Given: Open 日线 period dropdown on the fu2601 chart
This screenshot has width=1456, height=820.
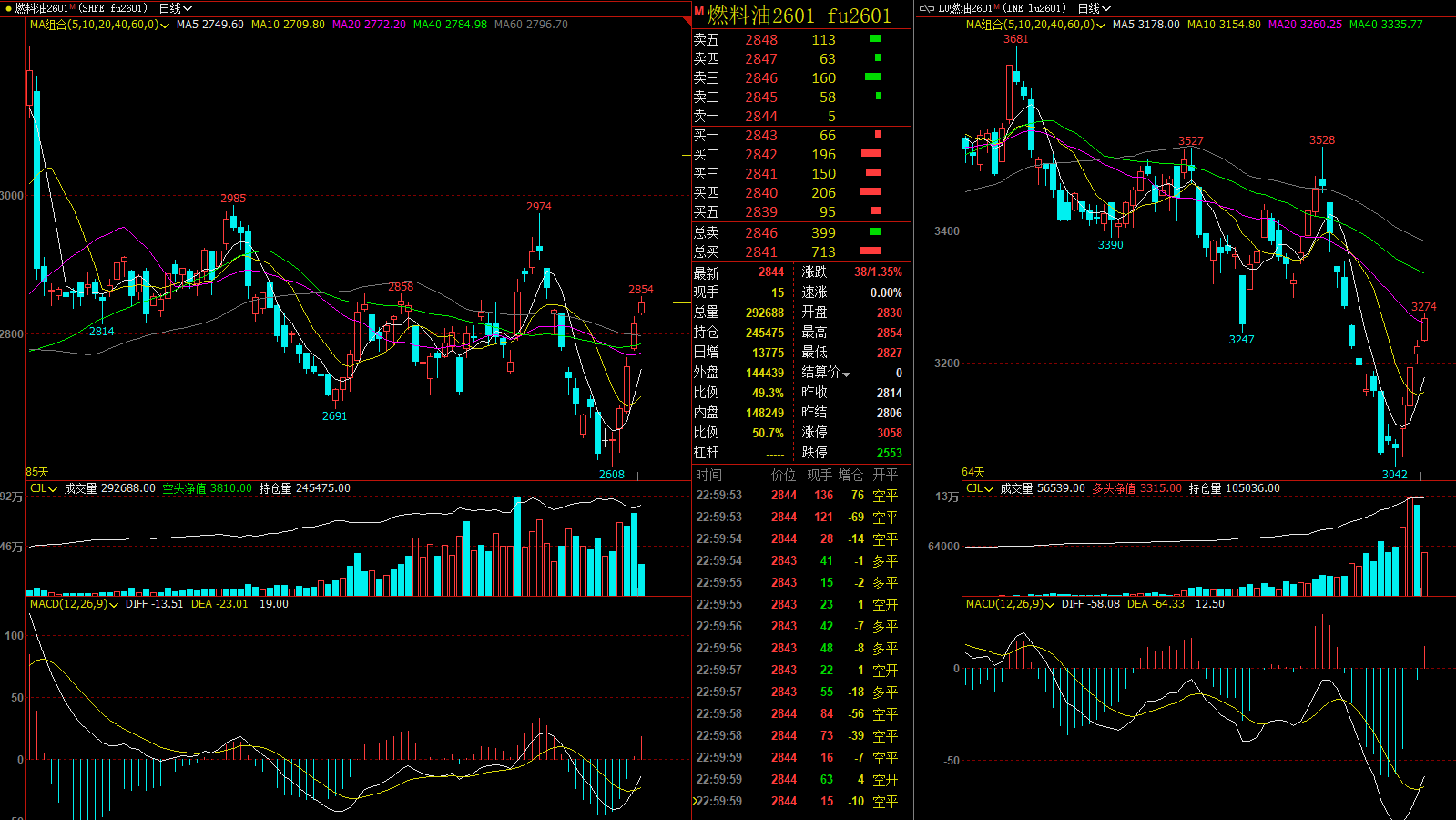Looking at the screenshot, I should coord(176,8).
